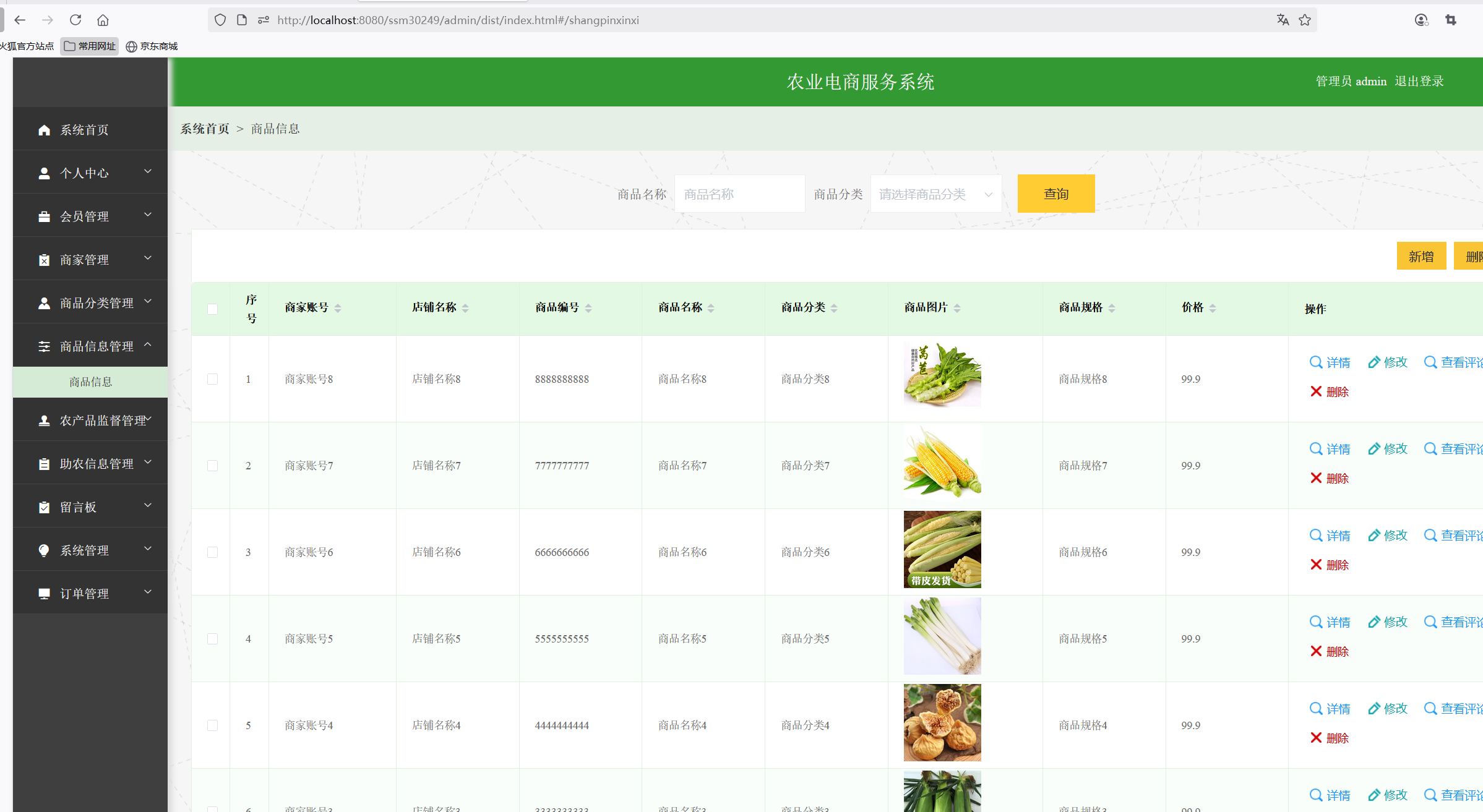Click the red X delete icon on row 2
The image size is (1483, 812).
tap(1315, 477)
